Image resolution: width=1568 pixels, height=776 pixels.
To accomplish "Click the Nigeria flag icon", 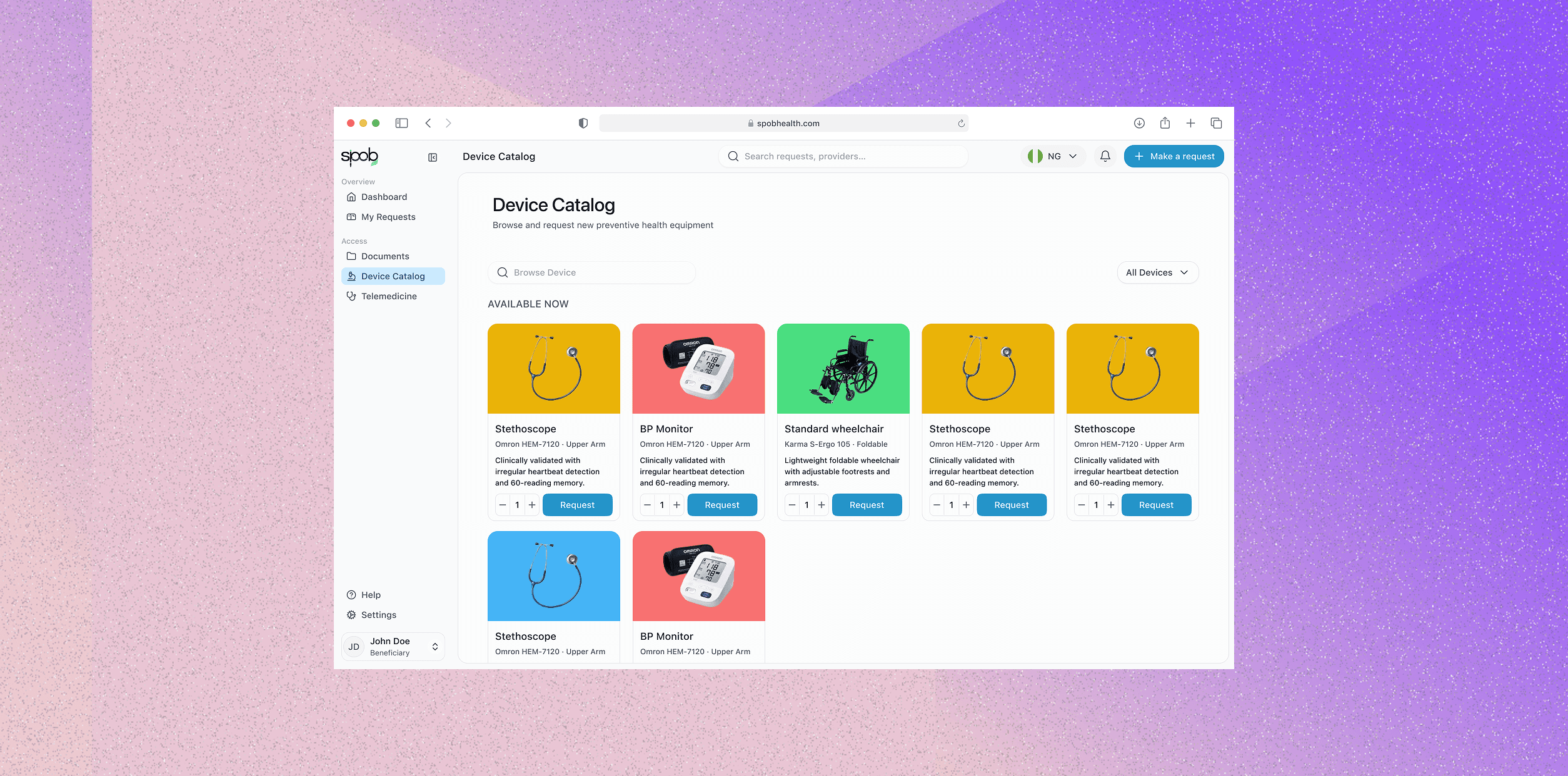I will click(x=1035, y=156).
